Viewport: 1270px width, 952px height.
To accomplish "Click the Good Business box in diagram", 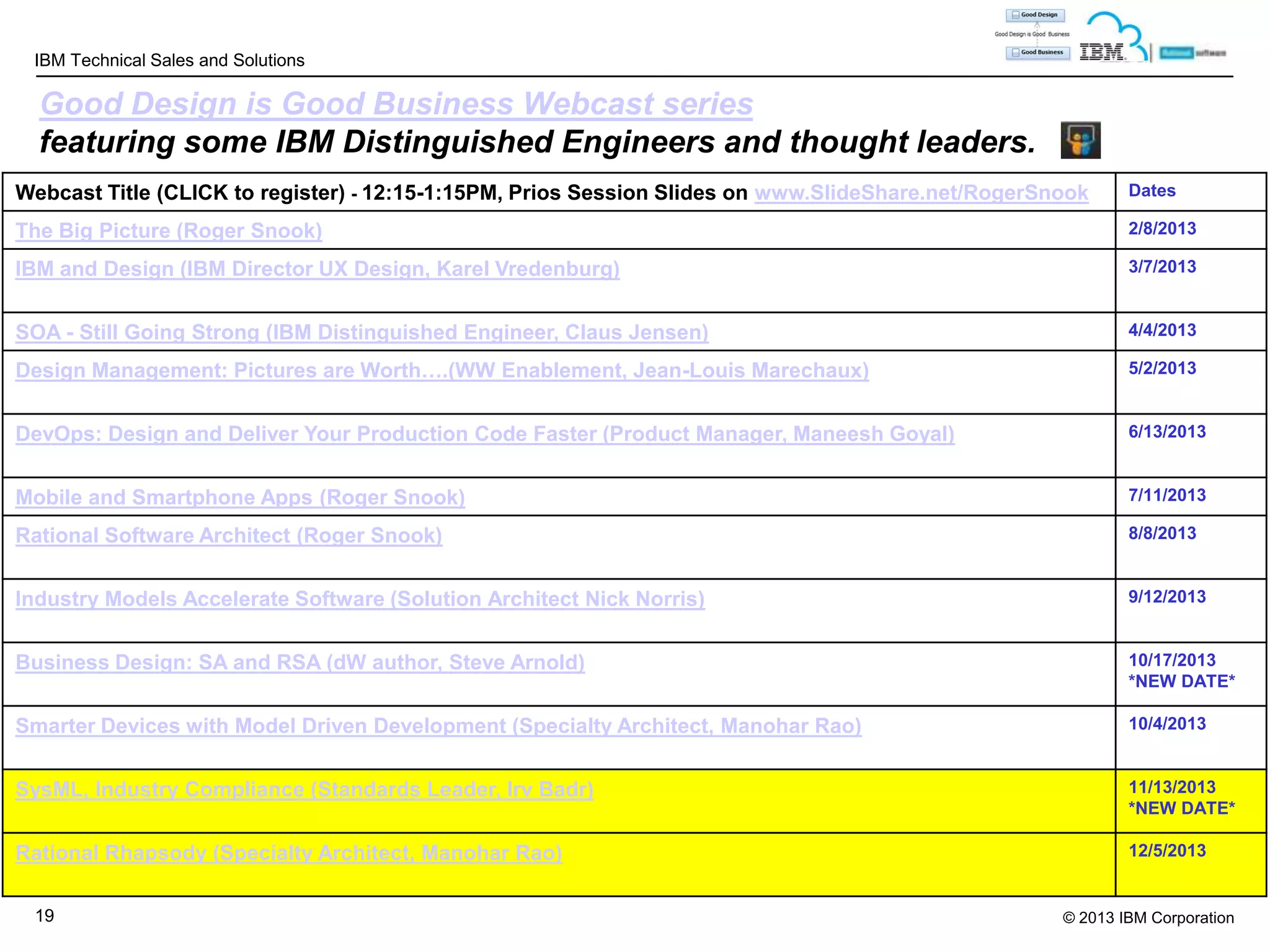I will [1037, 53].
